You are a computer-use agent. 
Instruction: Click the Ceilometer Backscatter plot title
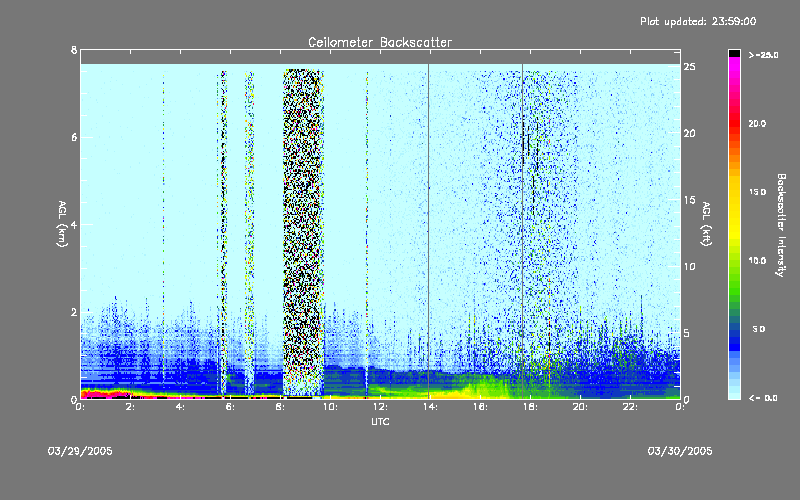pyautogui.click(x=380, y=42)
